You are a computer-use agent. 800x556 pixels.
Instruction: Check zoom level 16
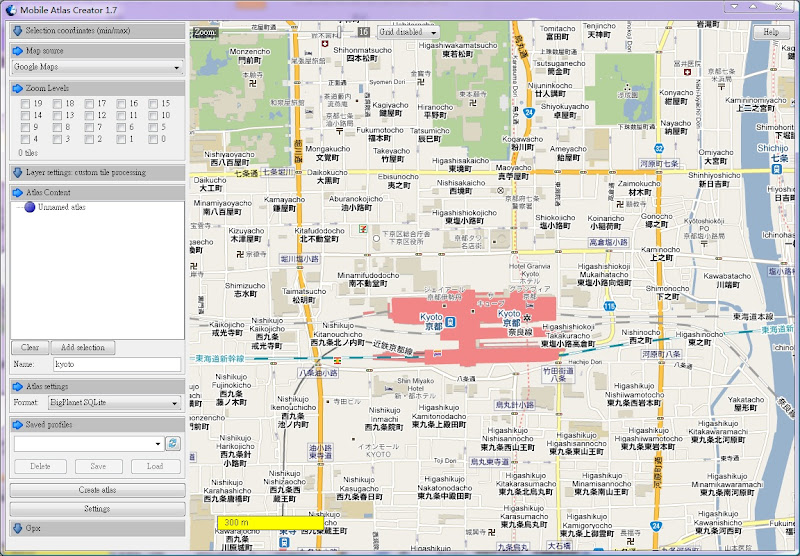[121, 104]
